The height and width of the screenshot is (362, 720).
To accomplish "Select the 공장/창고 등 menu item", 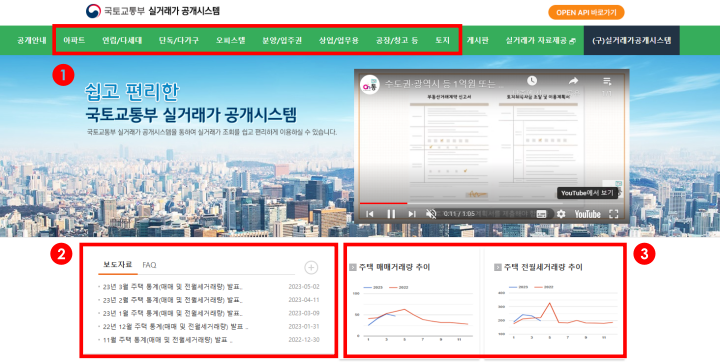I will pos(397,40).
